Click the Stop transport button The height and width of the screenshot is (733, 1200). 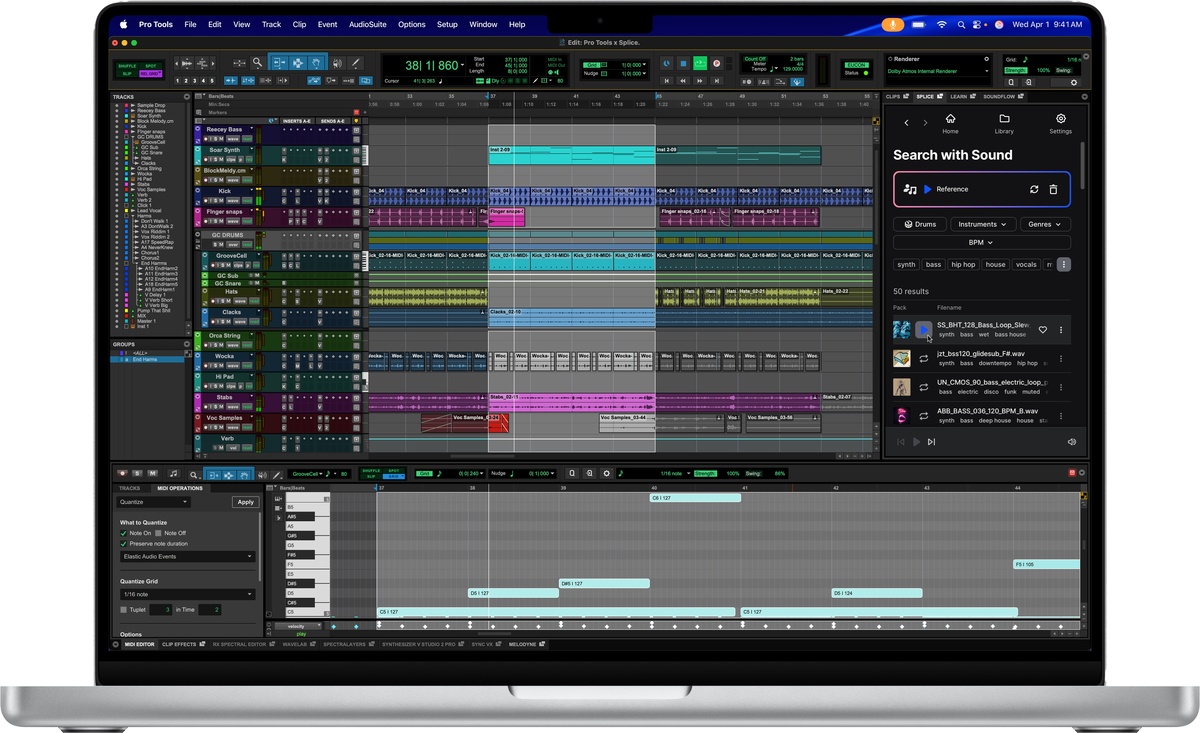click(x=683, y=63)
